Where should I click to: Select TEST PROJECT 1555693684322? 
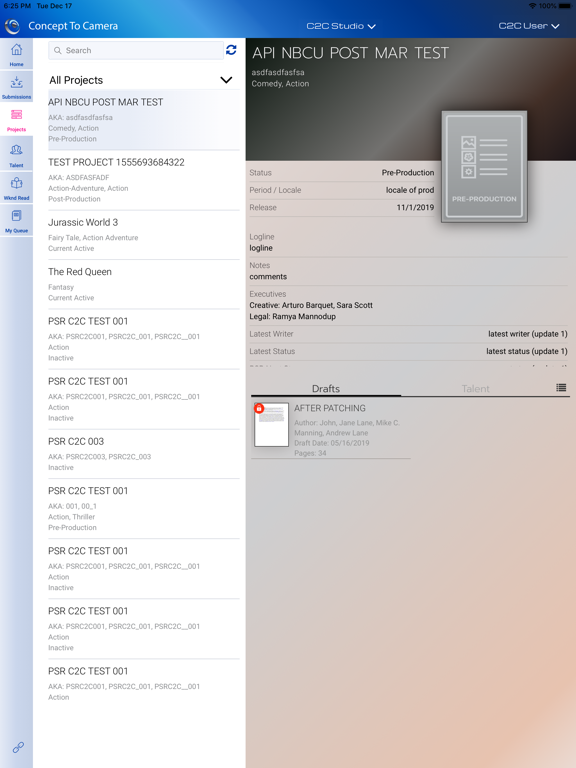point(144,180)
